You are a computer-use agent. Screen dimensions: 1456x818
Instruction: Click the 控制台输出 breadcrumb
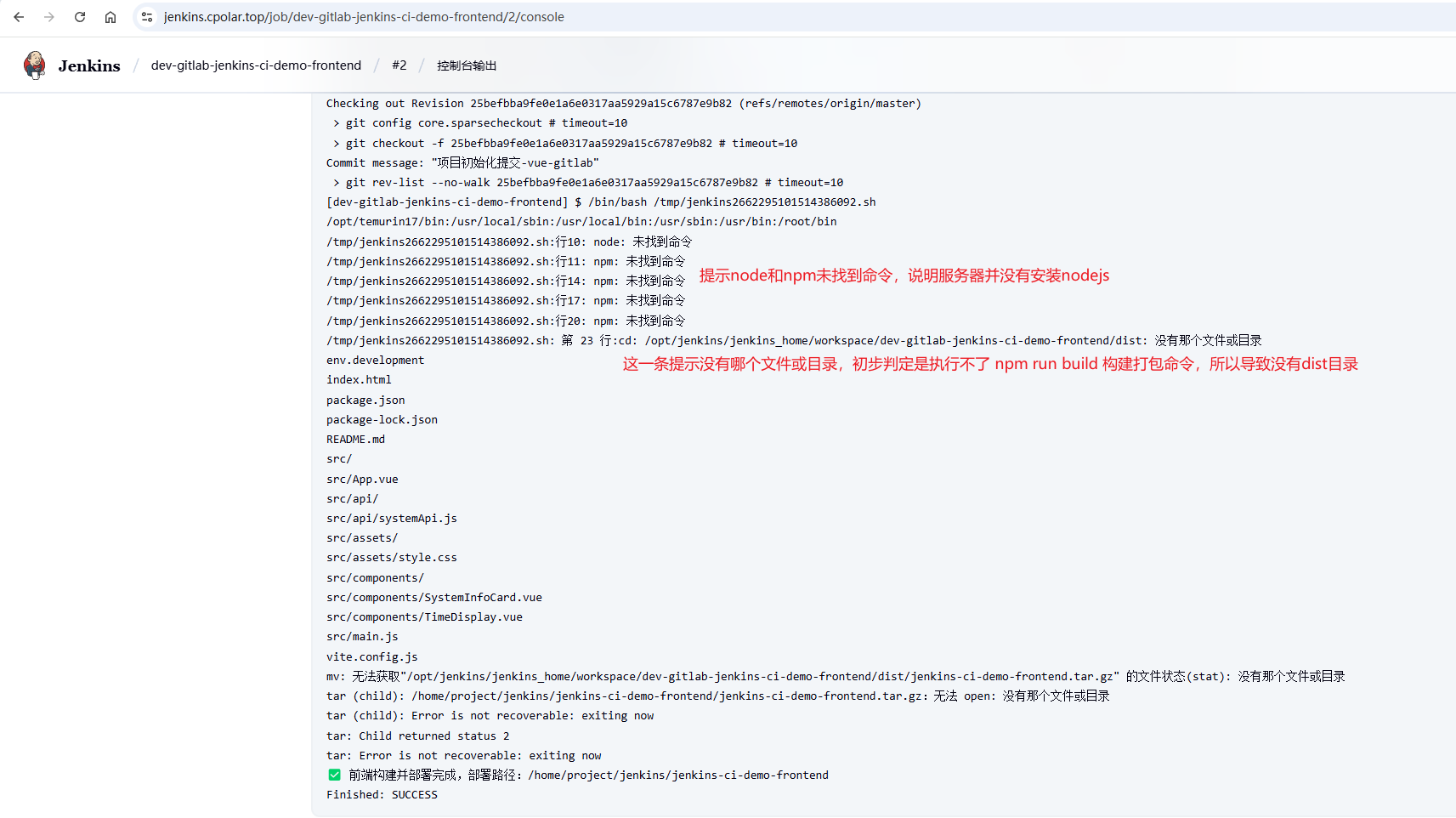467,65
